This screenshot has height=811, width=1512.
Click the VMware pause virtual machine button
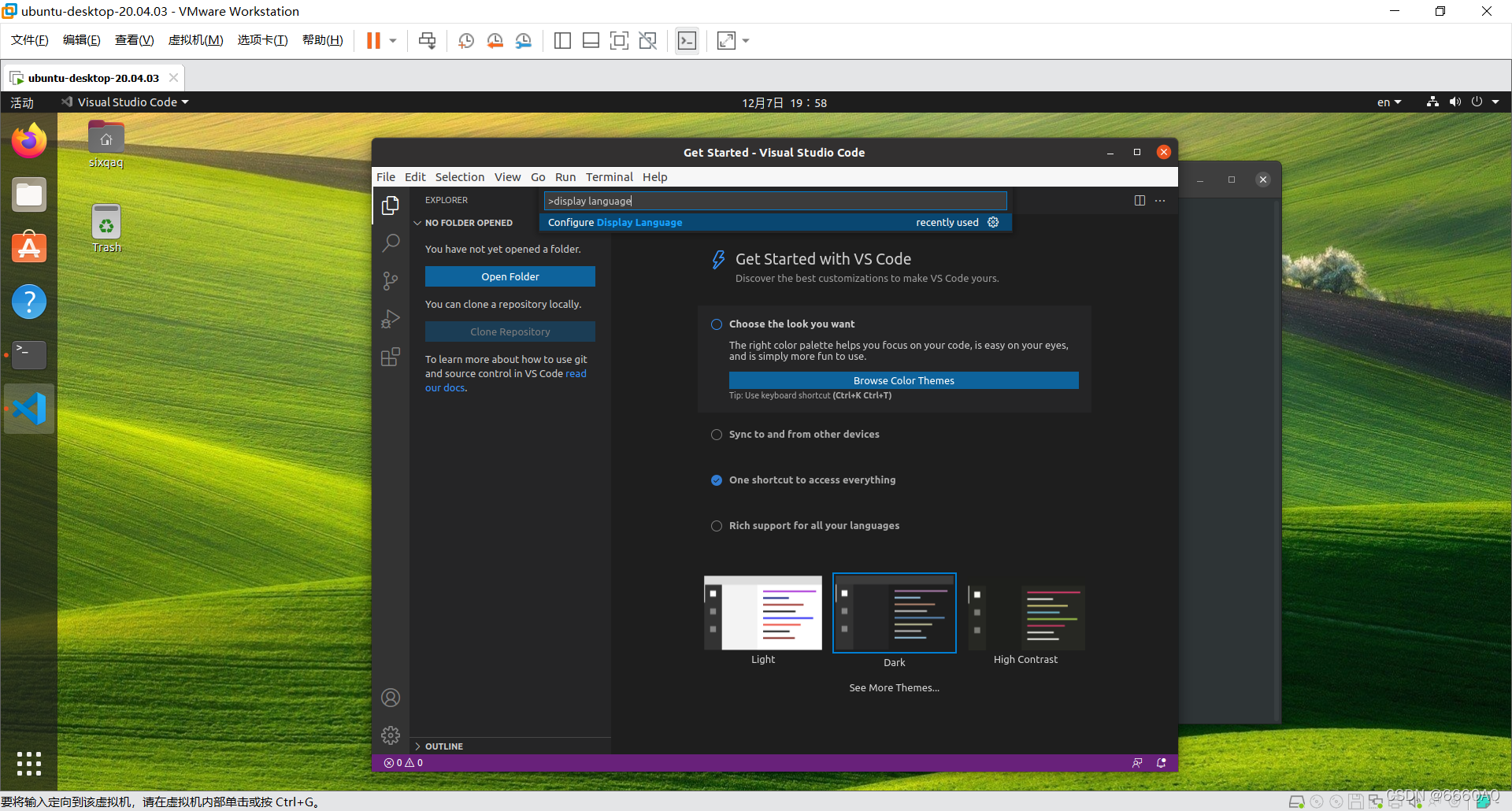373,40
